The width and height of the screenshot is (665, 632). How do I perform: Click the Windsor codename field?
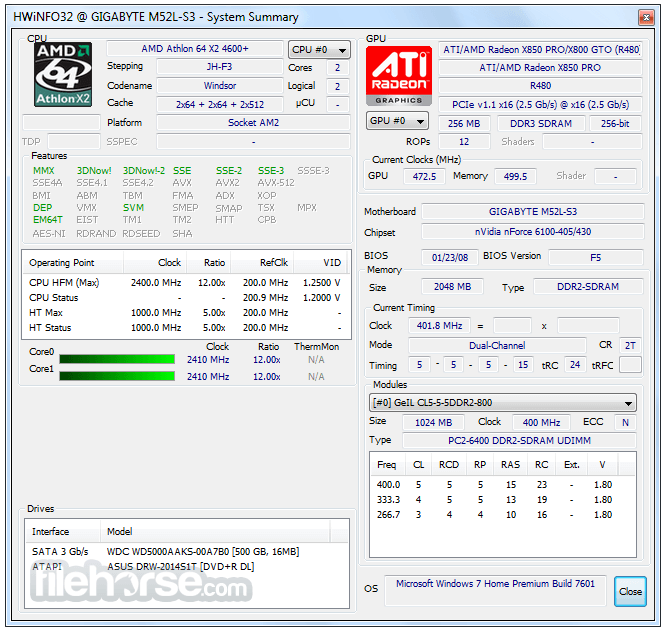click(x=219, y=85)
